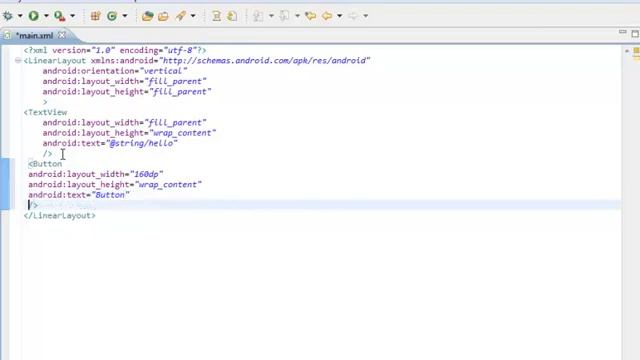This screenshot has width=640, height=360.
Task: Click the TextView layout_width "fill_parent" value
Action: (x=176, y=123)
